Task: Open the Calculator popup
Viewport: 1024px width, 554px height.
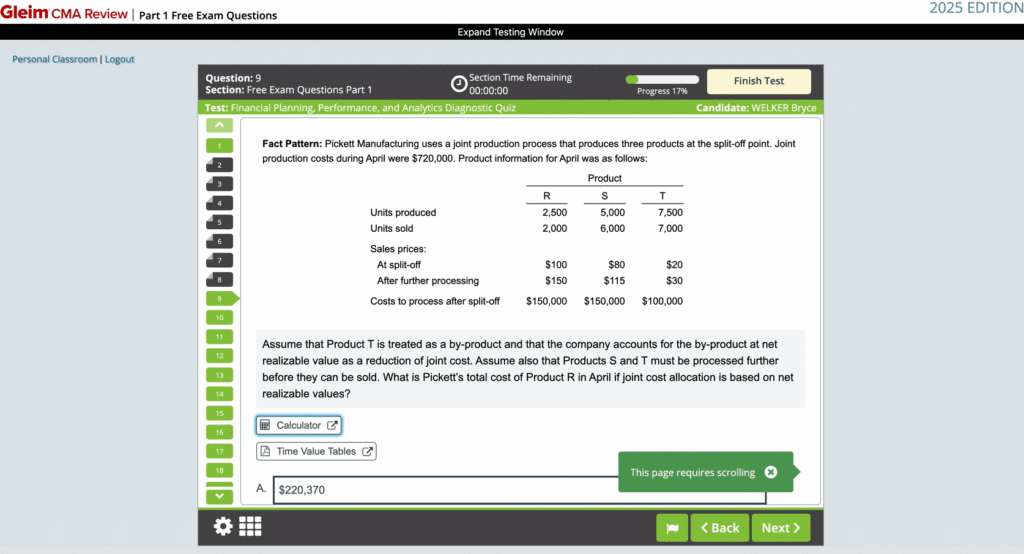Action: (298, 425)
